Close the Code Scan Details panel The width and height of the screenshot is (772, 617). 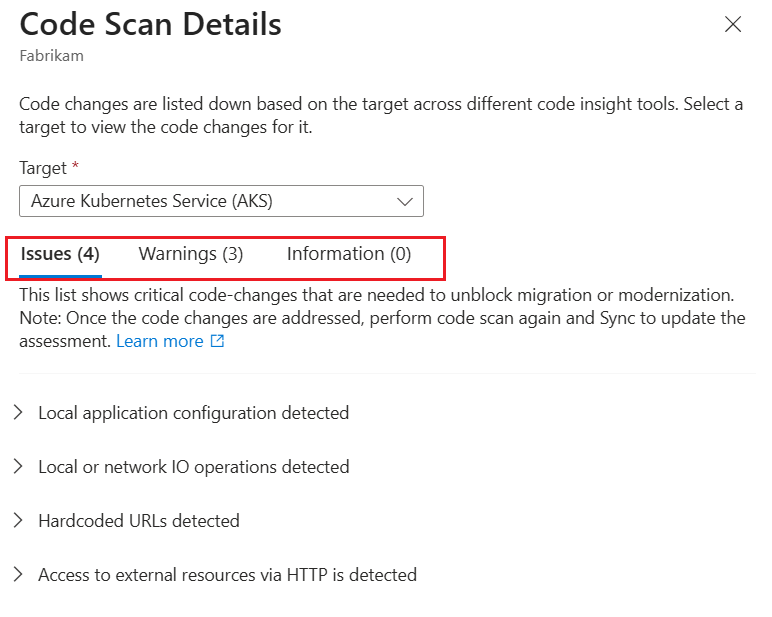click(x=733, y=24)
